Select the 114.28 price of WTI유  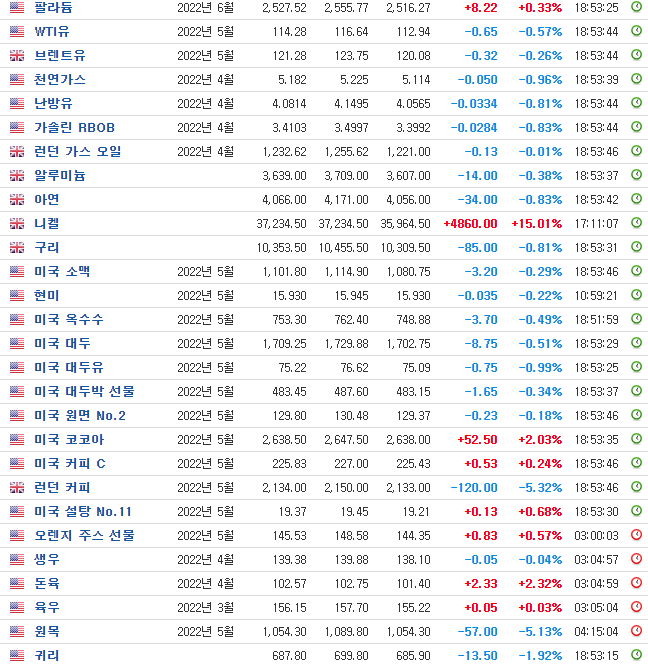pyautogui.click(x=289, y=31)
